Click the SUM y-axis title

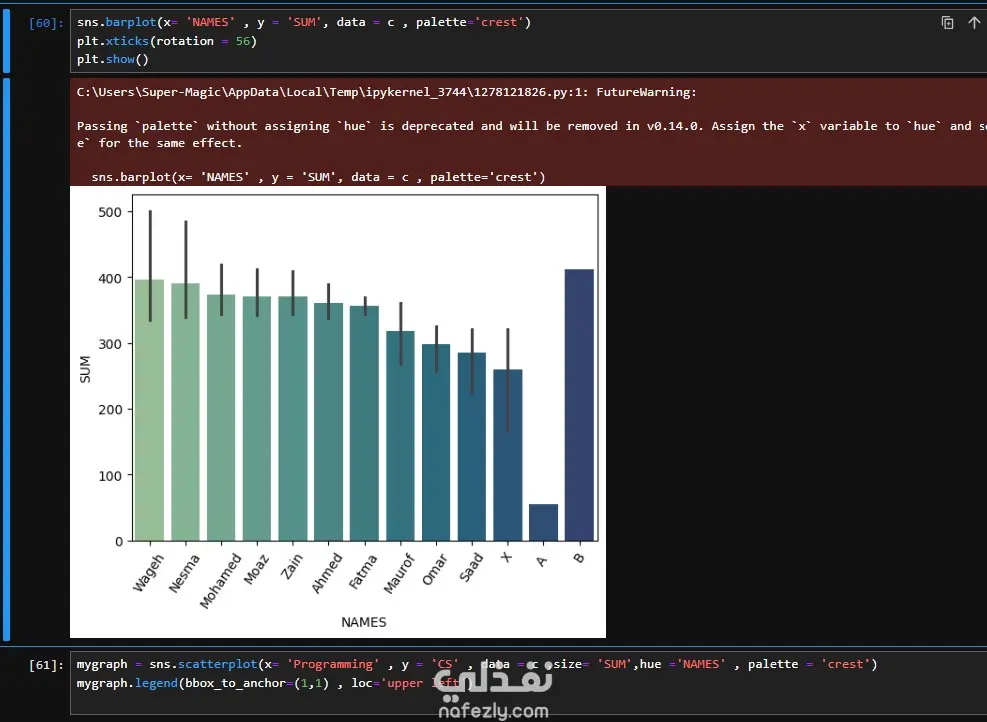tap(85, 369)
